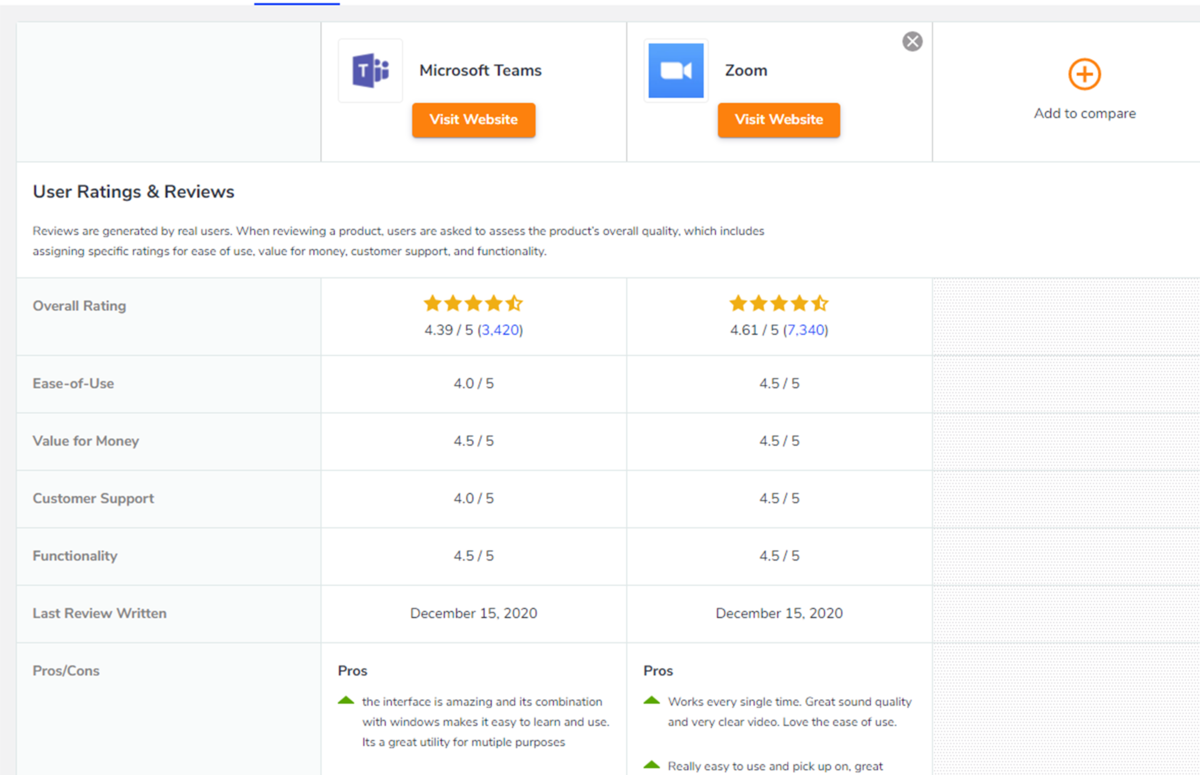Image resolution: width=1200 pixels, height=775 pixels.
Task: Click green arrow beside Teams interface review
Action: pos(346,701)
